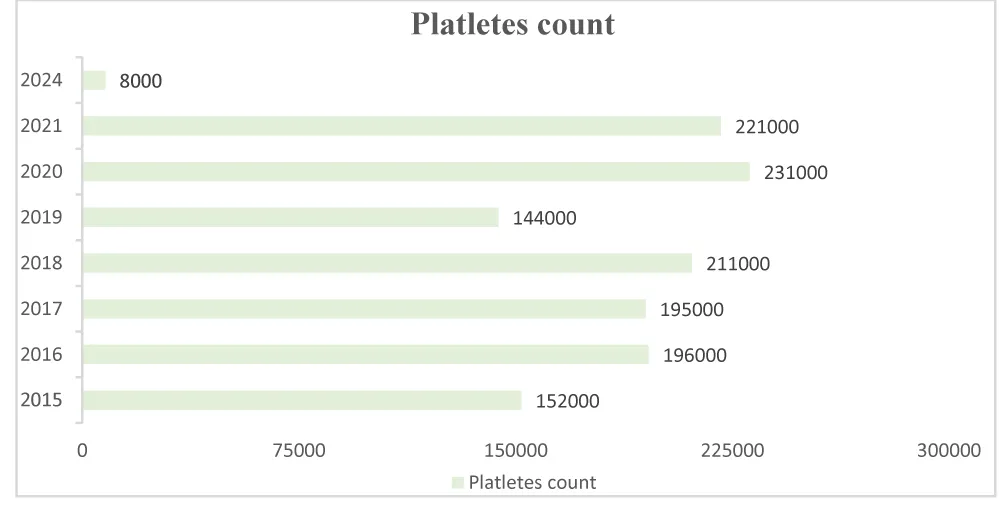Viewport: 1000px width, 518px height.
Task: Select the 2024 year axis label
Action: click(x=41, y=80)
